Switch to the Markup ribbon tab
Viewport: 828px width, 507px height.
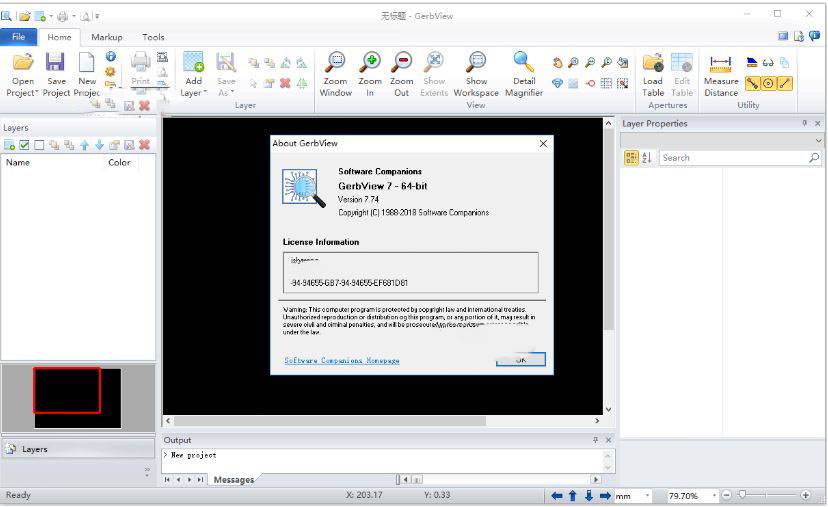[x=107, y=37]
